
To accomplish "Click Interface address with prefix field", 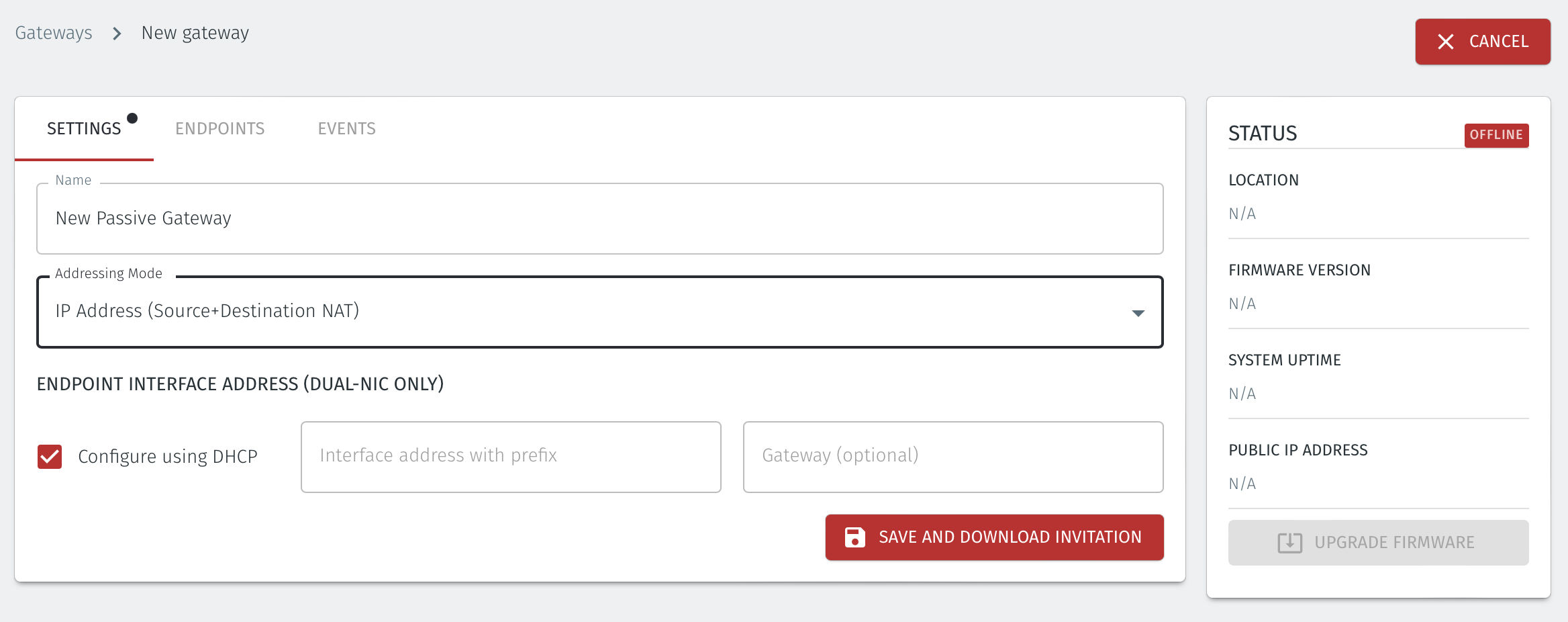I will 511,457.
